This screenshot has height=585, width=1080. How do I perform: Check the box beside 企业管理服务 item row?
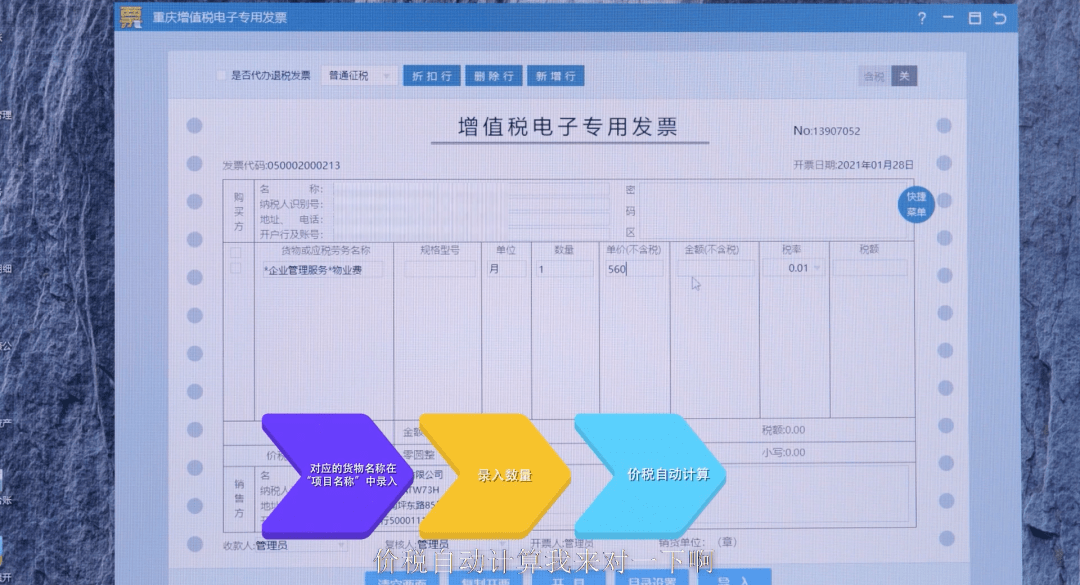pos(236,268)
